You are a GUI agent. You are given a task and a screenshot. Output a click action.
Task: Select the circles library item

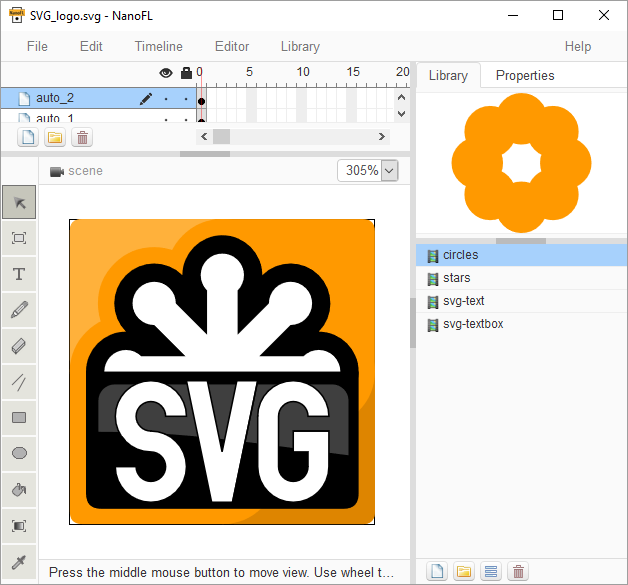click(522, 255)
